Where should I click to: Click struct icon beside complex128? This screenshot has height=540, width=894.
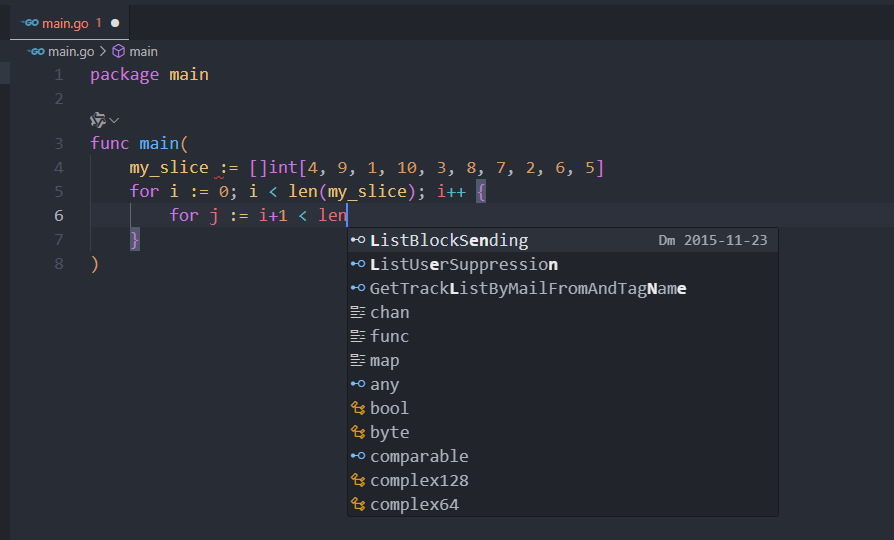click(358, 480)
